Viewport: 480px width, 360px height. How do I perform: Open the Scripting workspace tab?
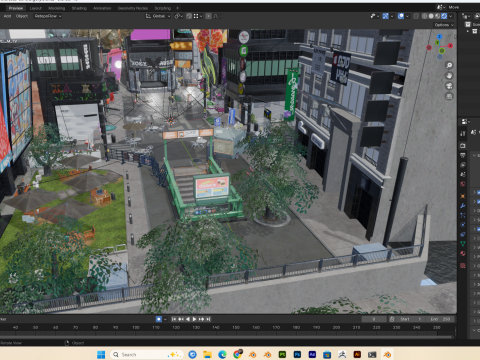[x=163, y=8]
